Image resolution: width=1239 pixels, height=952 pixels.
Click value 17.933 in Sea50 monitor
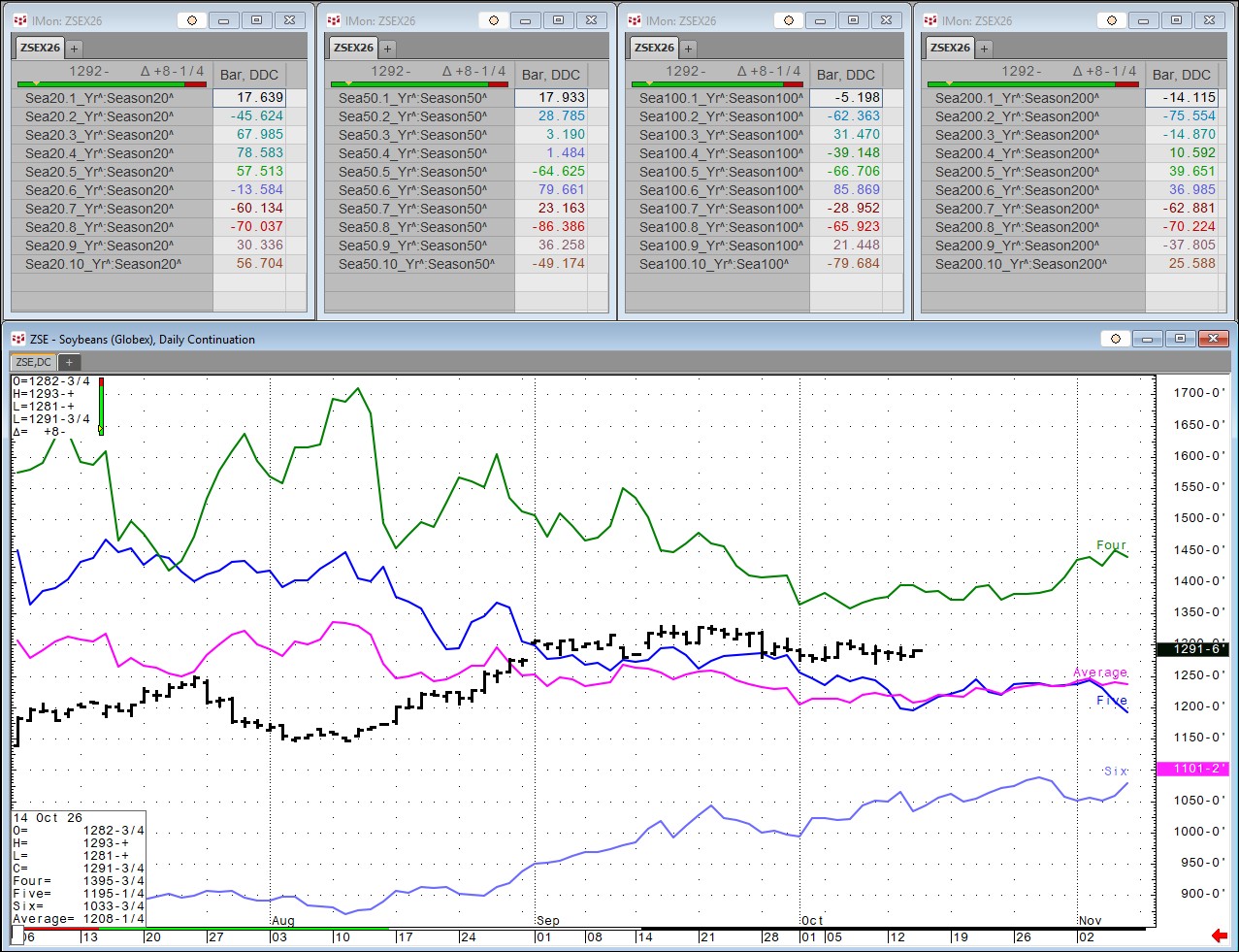coord(551,98)
